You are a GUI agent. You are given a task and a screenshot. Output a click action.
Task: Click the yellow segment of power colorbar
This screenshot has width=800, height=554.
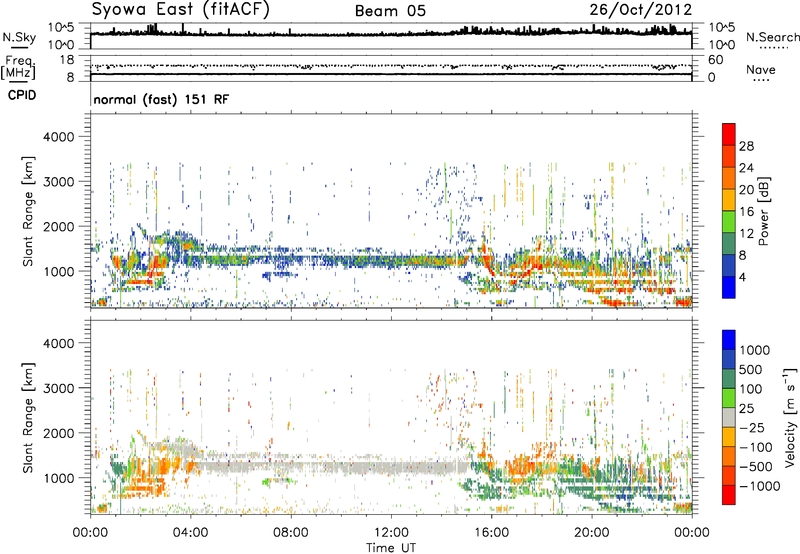[729, 200]
